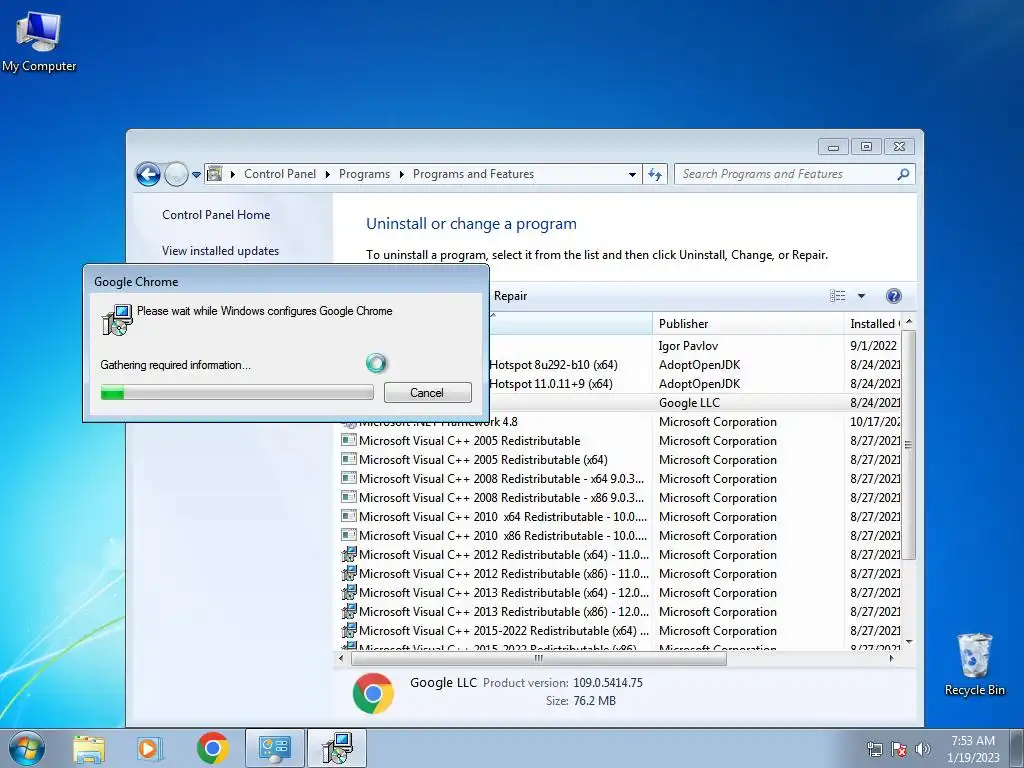Click the Control Panel icon in address bar
The height and width of the screenshot is (768, 1024).
214,174
